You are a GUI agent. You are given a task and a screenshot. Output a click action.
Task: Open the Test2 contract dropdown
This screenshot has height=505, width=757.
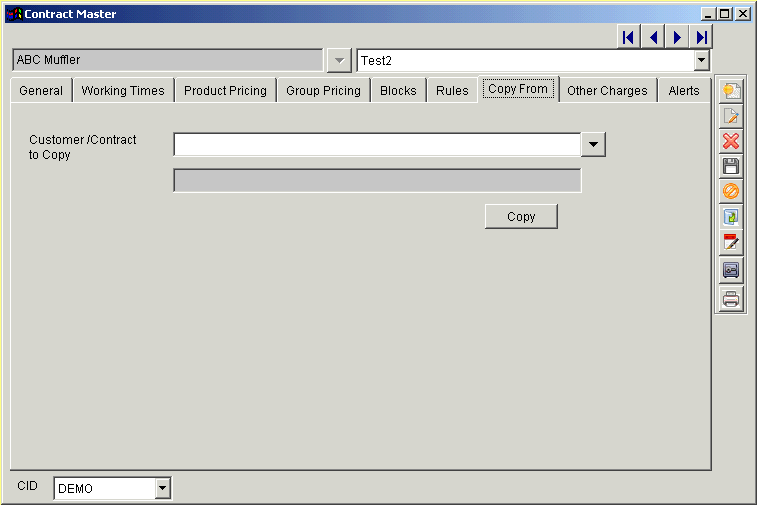(x=701, y=60)
